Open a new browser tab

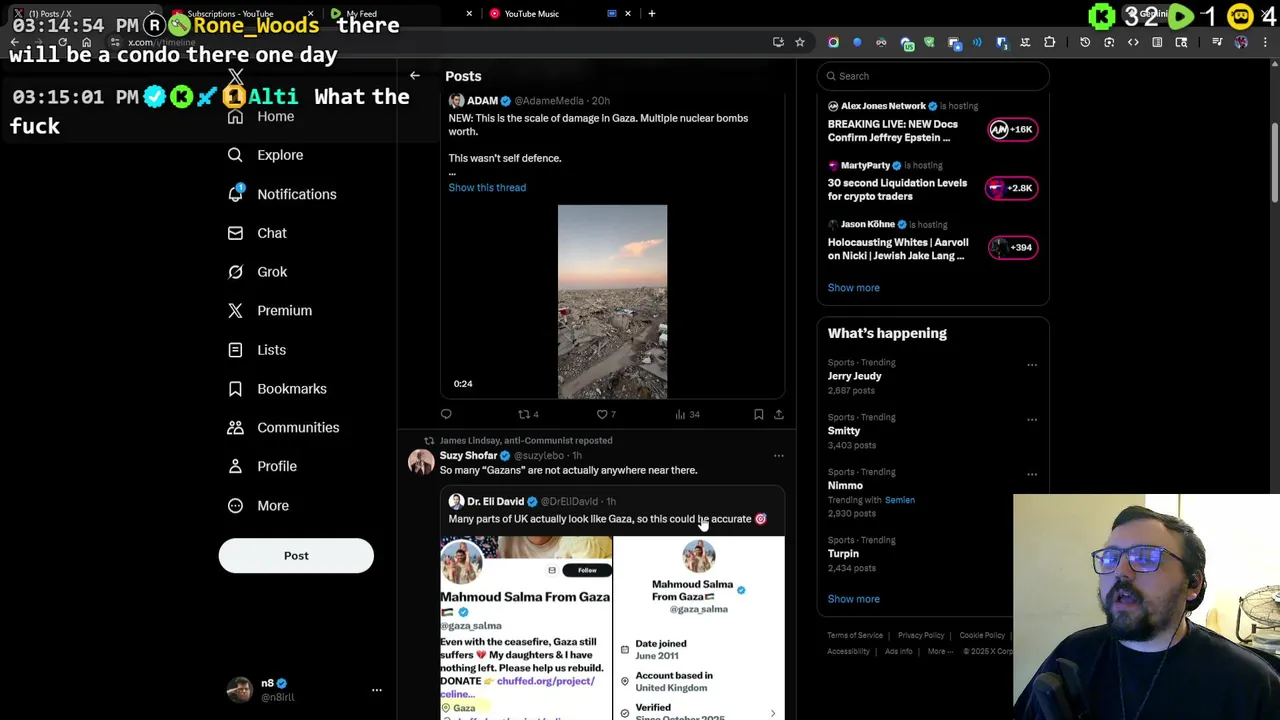(651, 14)
